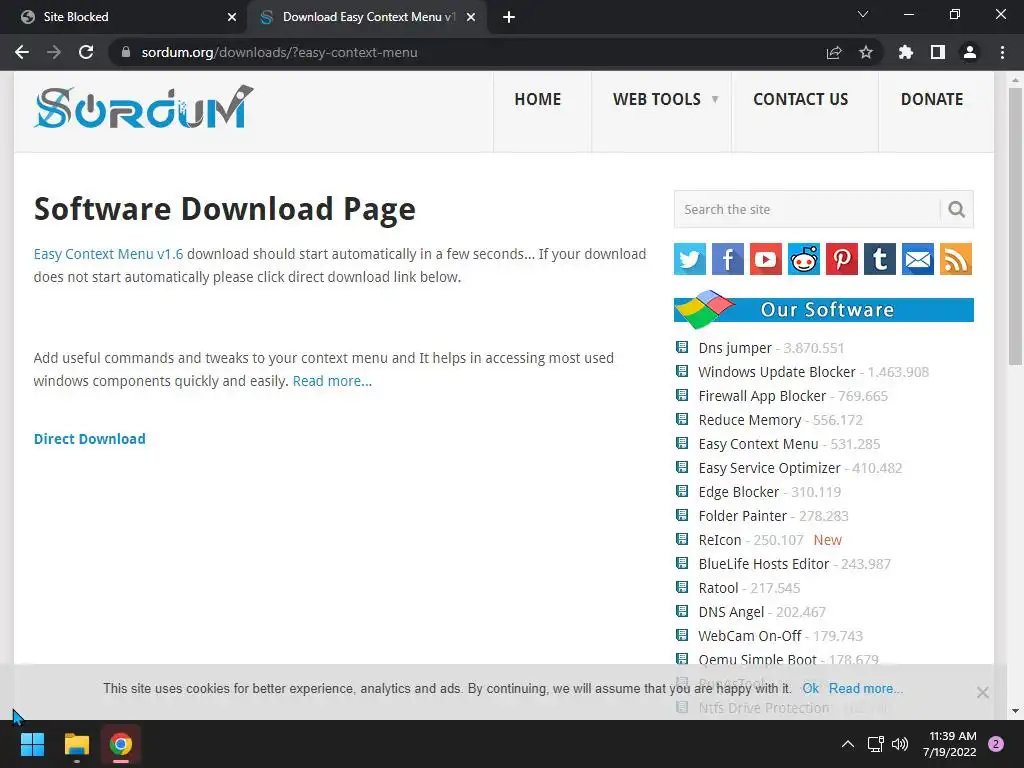
Task: Open ReIcon software link
Action: tap(720, 540)
